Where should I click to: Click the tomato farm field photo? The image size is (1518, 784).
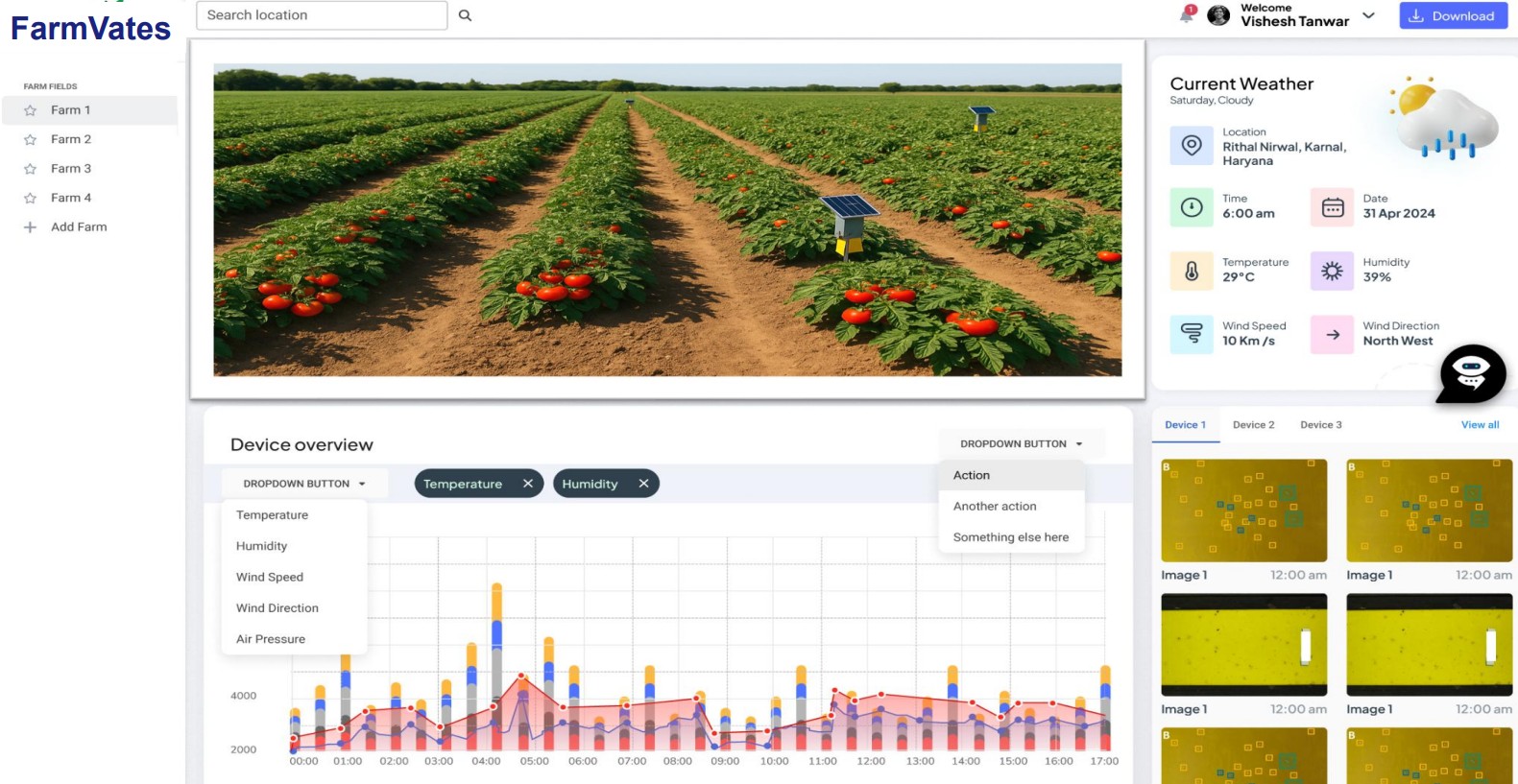pyautogui.click(x=667, y=220)
